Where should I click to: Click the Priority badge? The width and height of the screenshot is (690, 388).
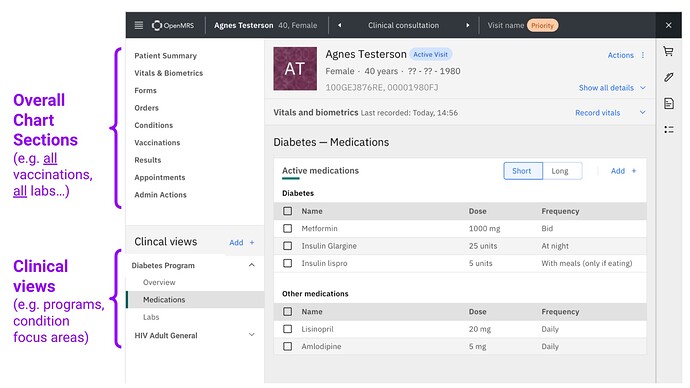(x=542, y=26)
